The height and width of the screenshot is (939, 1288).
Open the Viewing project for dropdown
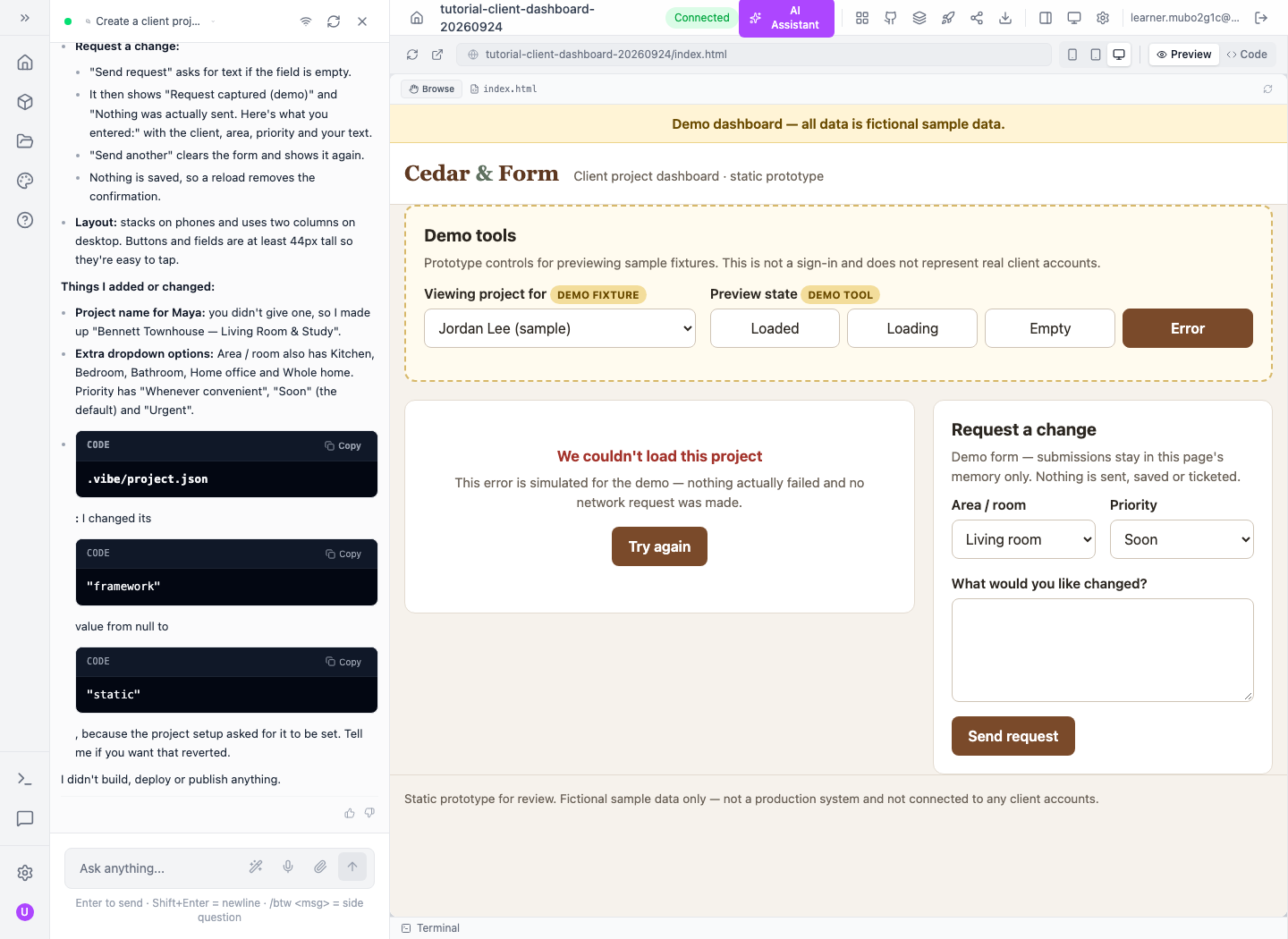point(560,328)
